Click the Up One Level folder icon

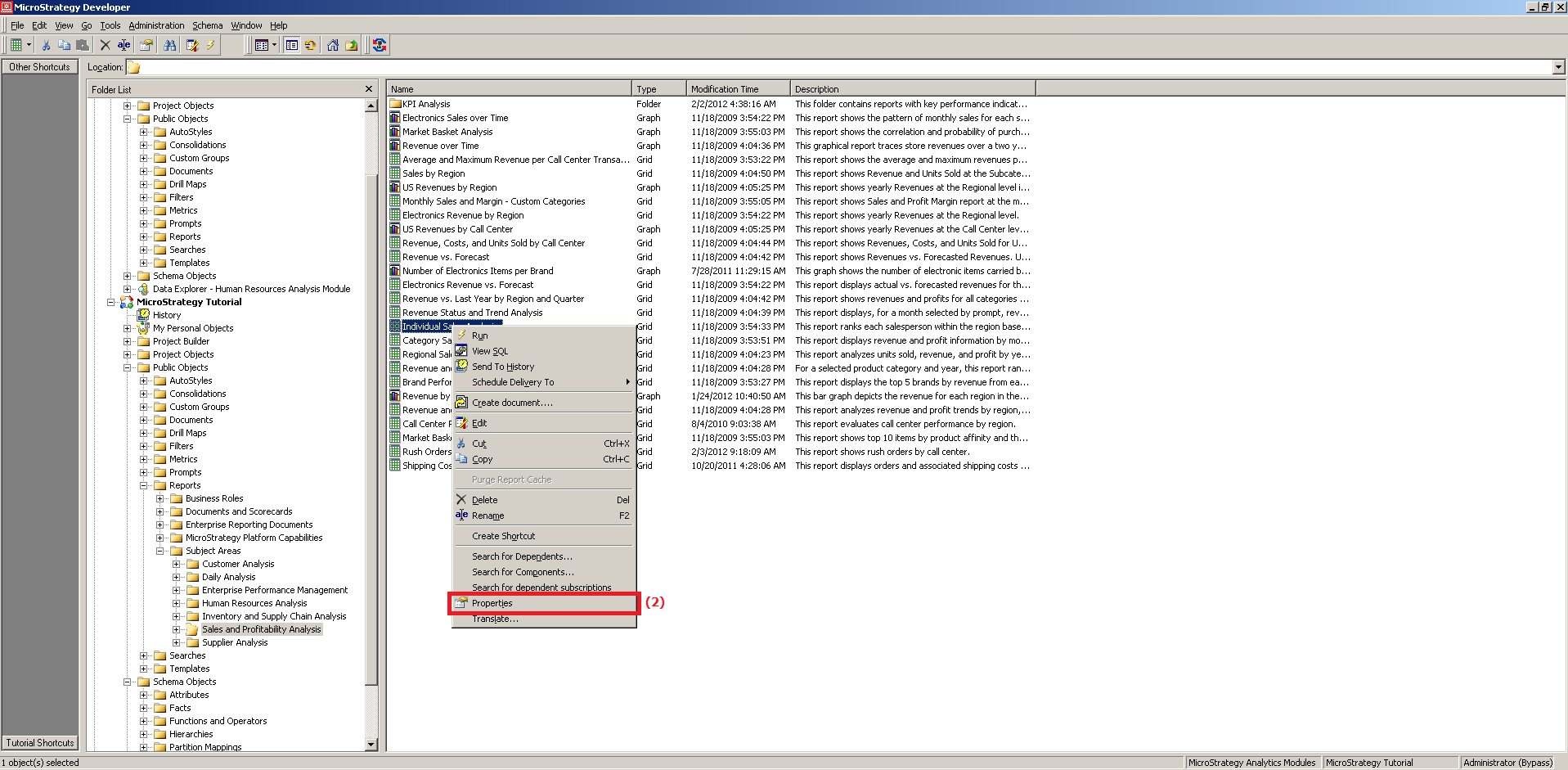point(352,45)
